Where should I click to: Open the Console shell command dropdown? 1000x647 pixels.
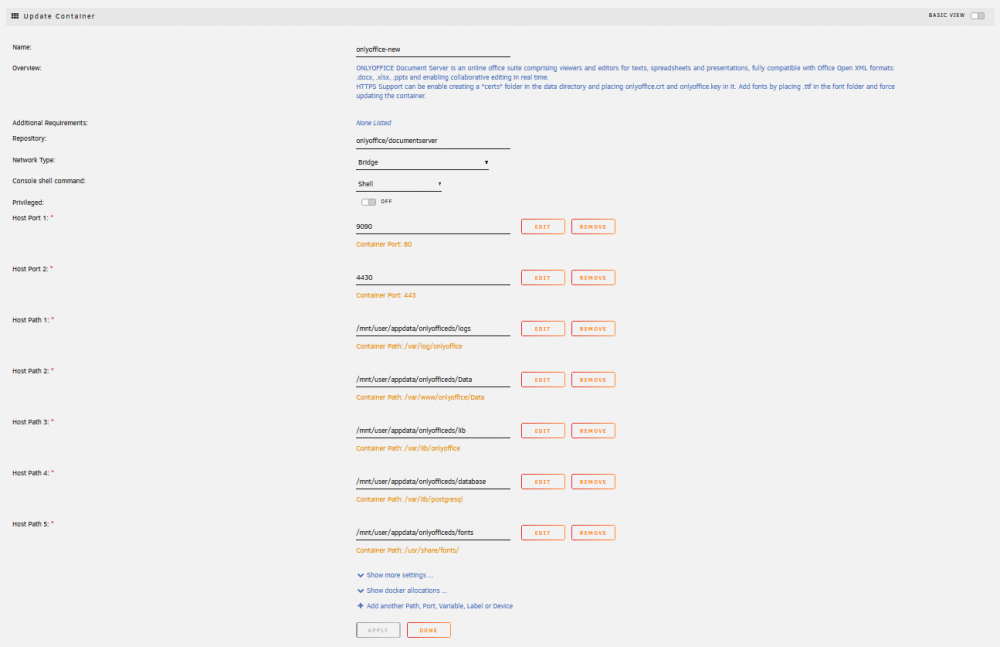click(x=399, y=184)
